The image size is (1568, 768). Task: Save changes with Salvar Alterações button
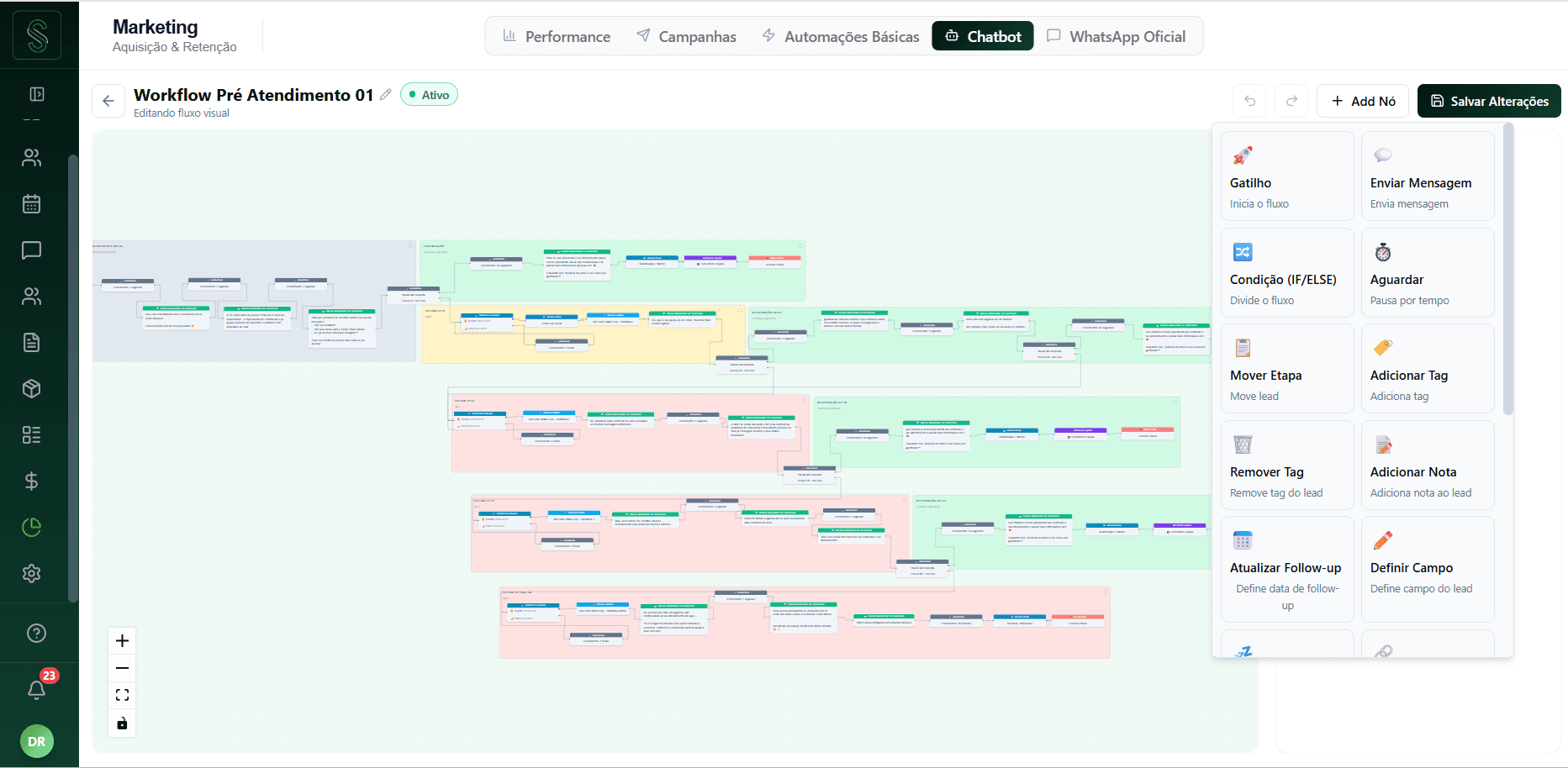pos(1489,101)
